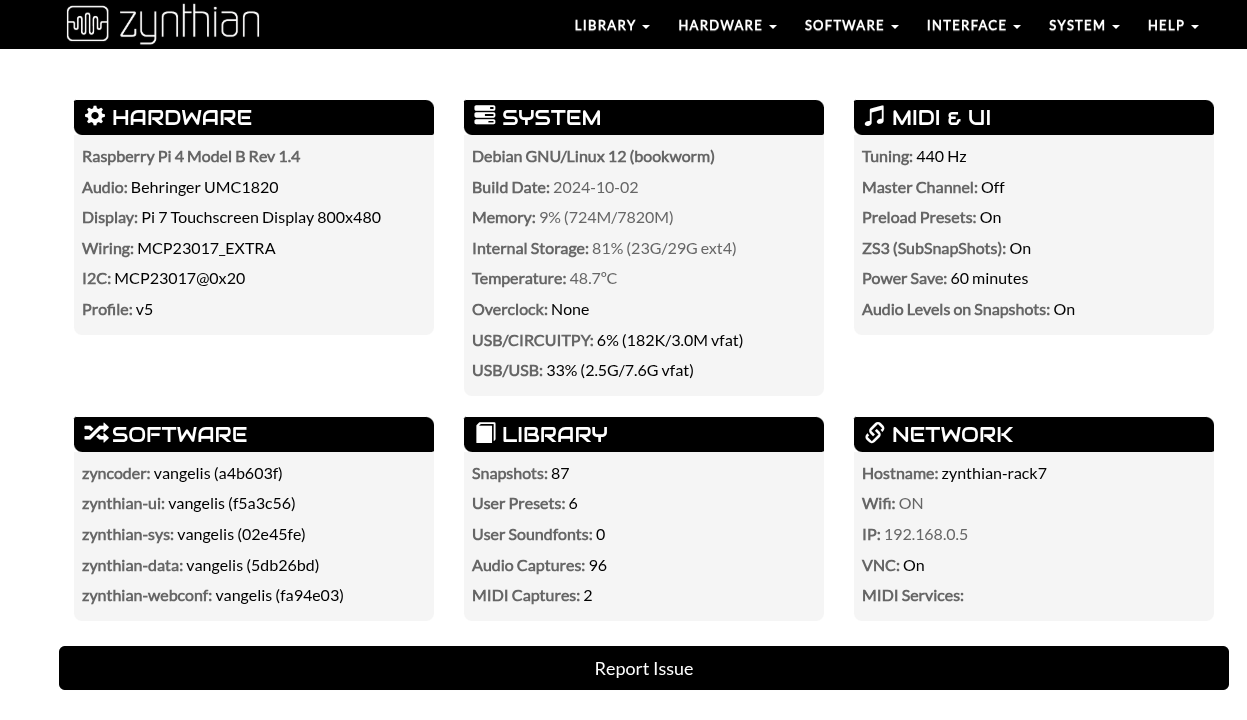This screenshot has height=720, width=1247.
Task: Open the INTERFACE dropdown menu
Action: tap(973, 25)
